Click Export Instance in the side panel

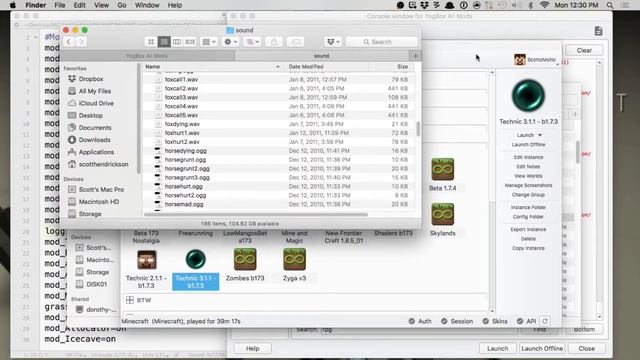tap(528, 229)
